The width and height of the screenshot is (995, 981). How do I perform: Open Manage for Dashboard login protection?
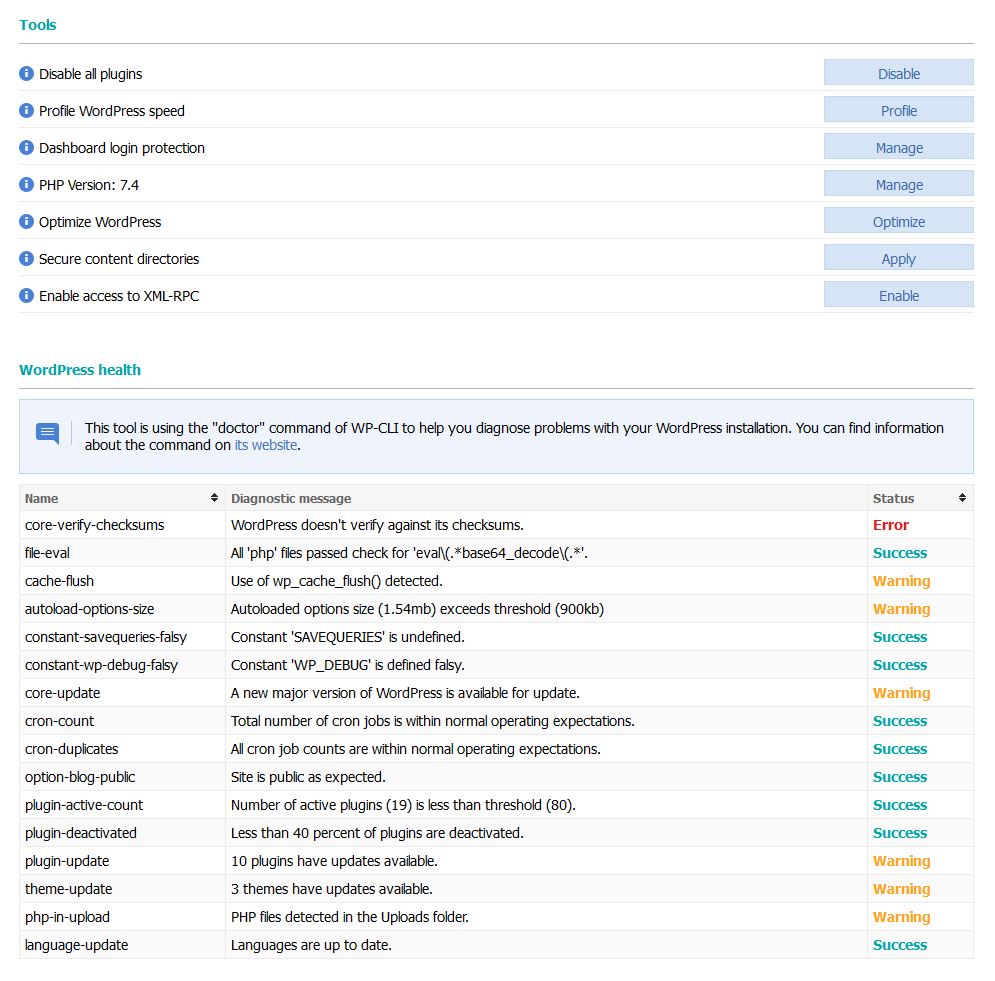tap(897, 146)
